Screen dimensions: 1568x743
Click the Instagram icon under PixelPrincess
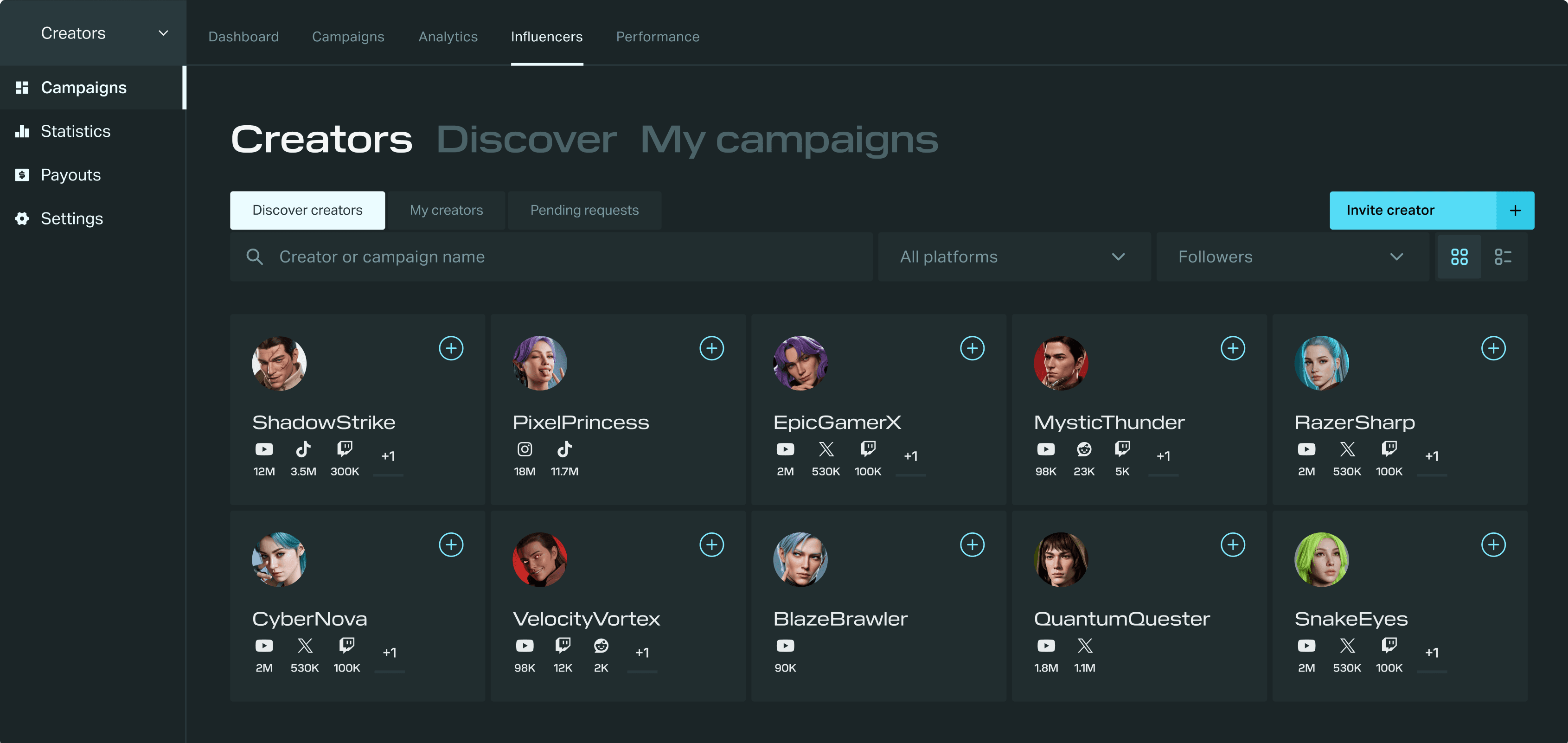tap(525, 449)
